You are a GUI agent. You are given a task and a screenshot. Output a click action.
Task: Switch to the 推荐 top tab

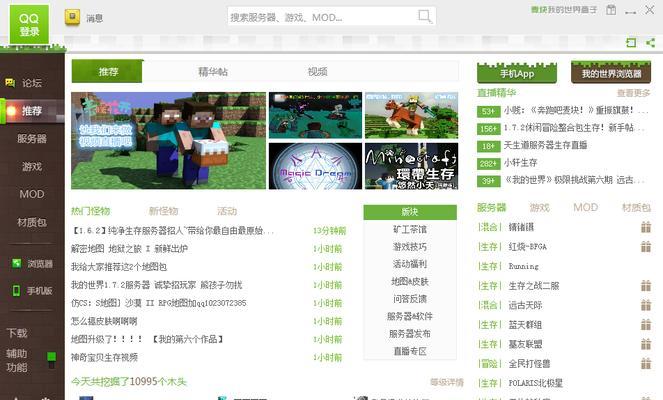point(107,71)
